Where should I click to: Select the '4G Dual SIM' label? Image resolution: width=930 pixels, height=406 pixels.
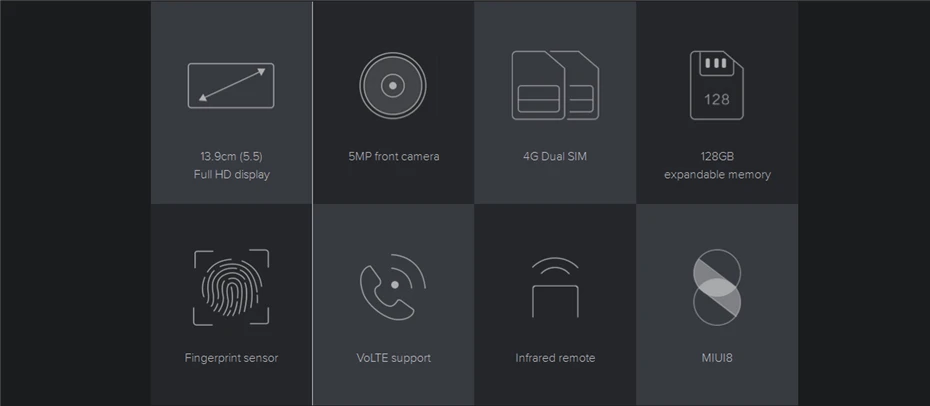point(555,156)
